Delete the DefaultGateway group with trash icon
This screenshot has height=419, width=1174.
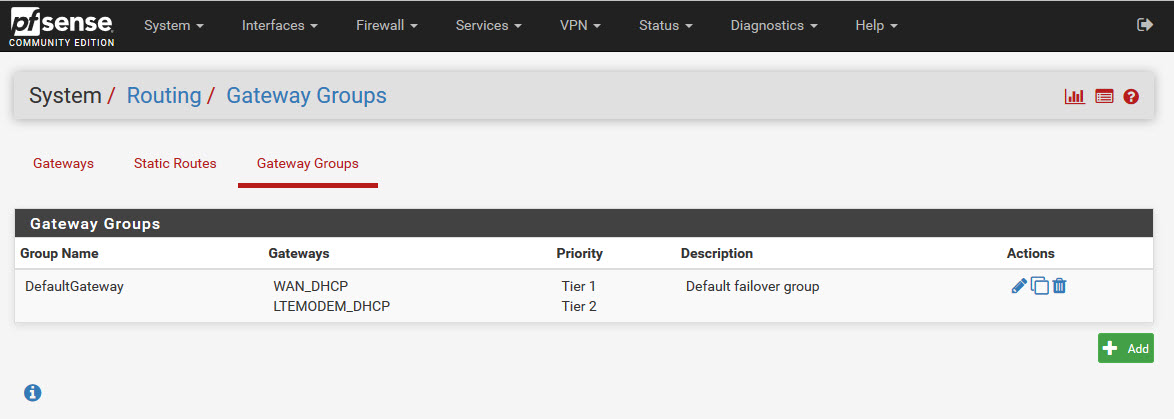click(x=1060, y=286)
